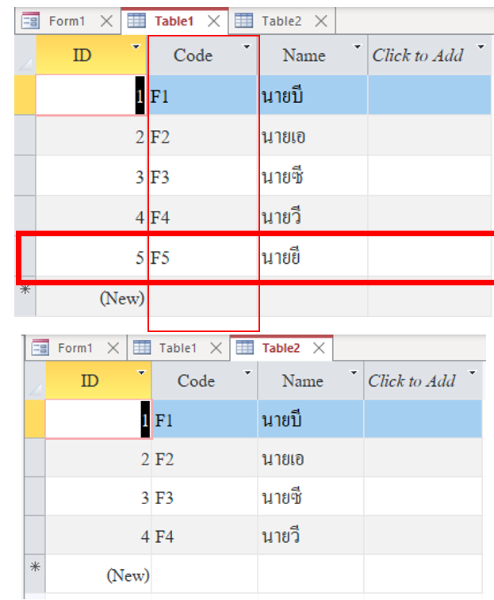Click the F3 code cell in upper Table1
Viewport: 494px width, 600px height.
202,177
